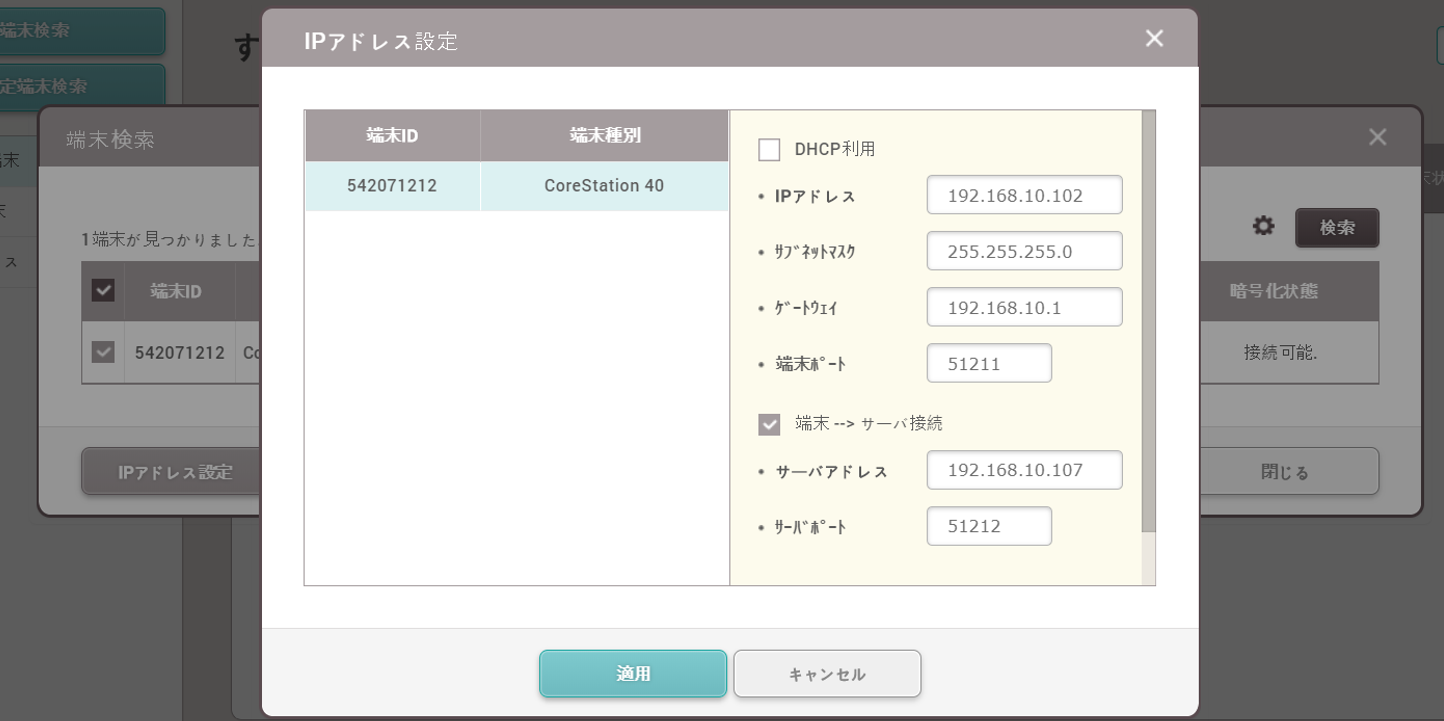The height and width of the screenshot is (721, 1444).
Task: Click the サーバアドレス input field
Action: pyautogui.click(x=1024, y=470)
